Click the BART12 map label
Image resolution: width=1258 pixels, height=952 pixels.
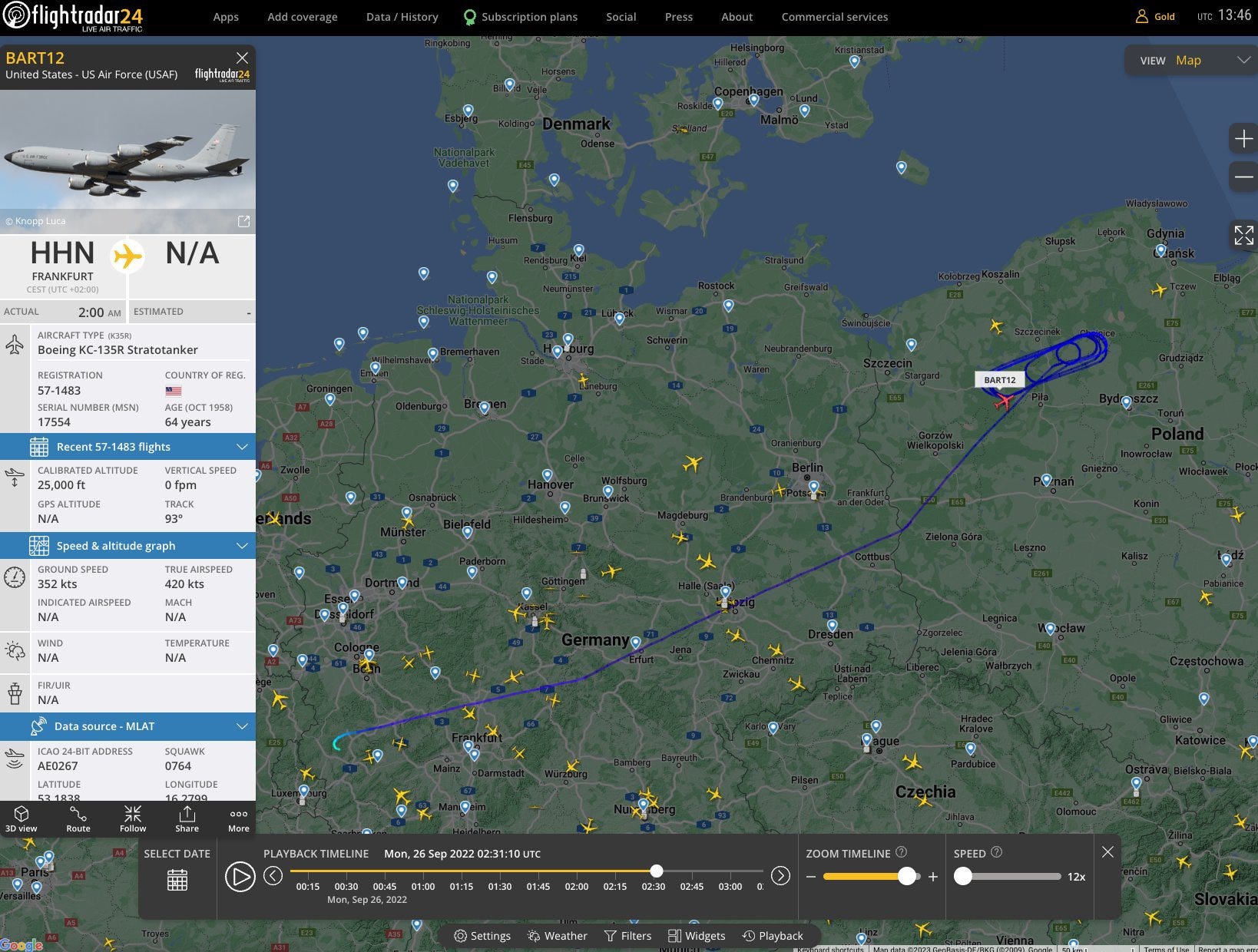(1000, 380)
